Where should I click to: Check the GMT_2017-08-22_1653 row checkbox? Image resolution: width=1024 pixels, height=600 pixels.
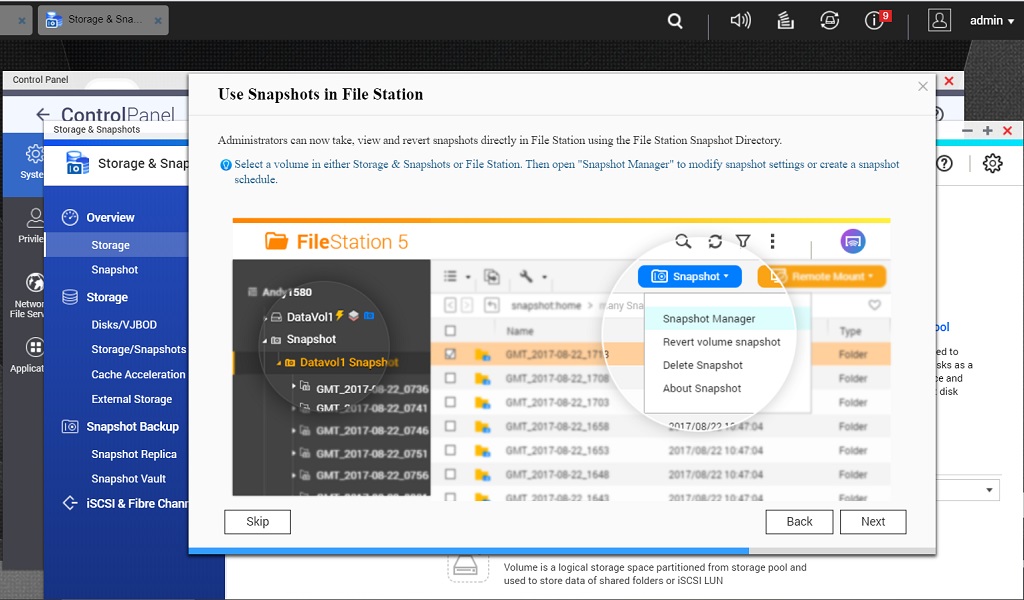[451, 450]
